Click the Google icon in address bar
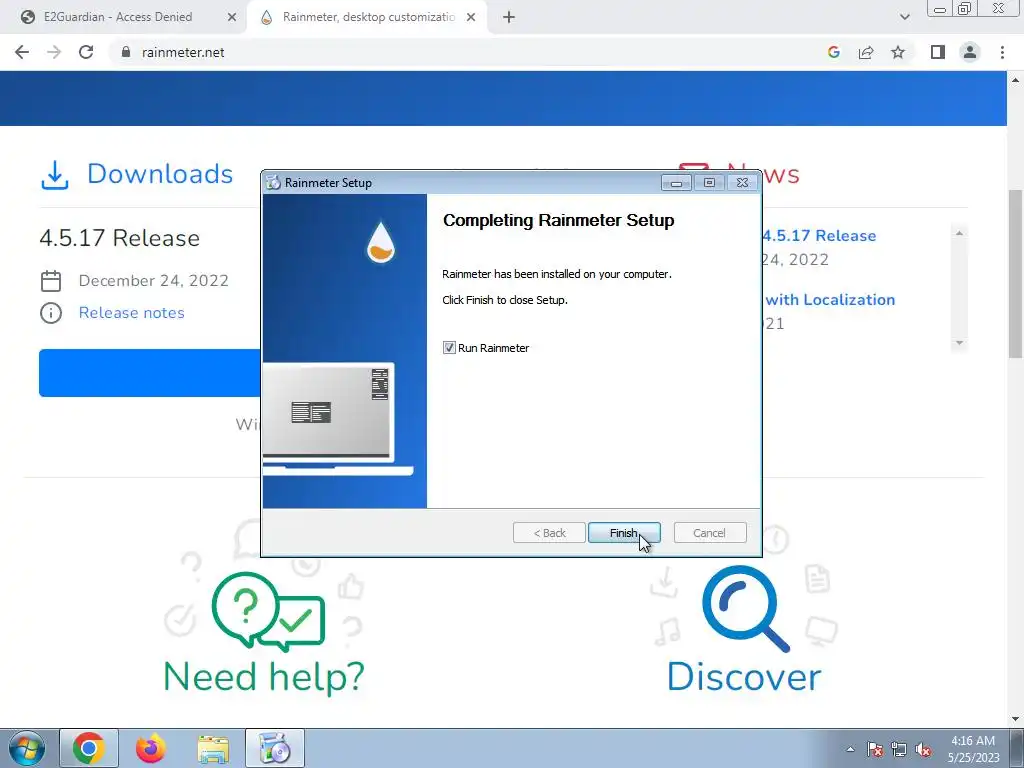The image size is (1024, 768). coord(833,52)
